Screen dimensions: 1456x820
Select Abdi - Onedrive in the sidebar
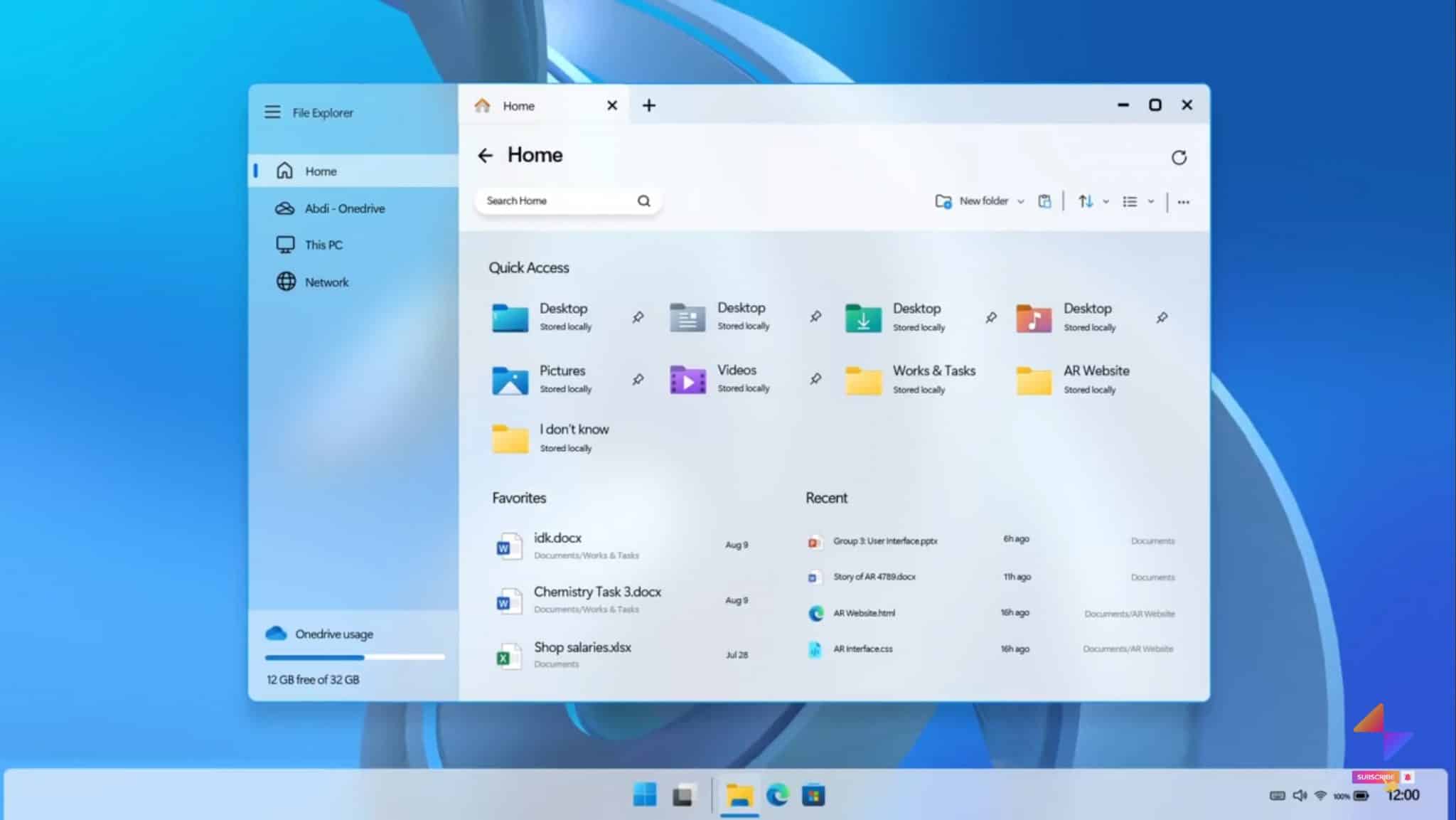pos(344,208)
